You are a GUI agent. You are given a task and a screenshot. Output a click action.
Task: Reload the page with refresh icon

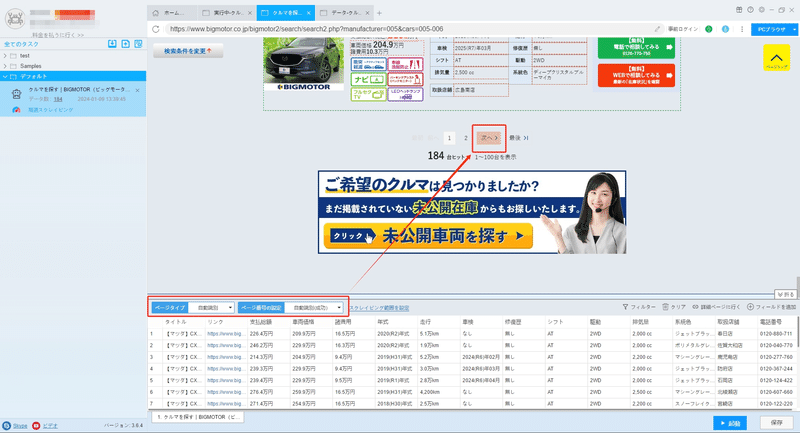(x=156, y=29)
